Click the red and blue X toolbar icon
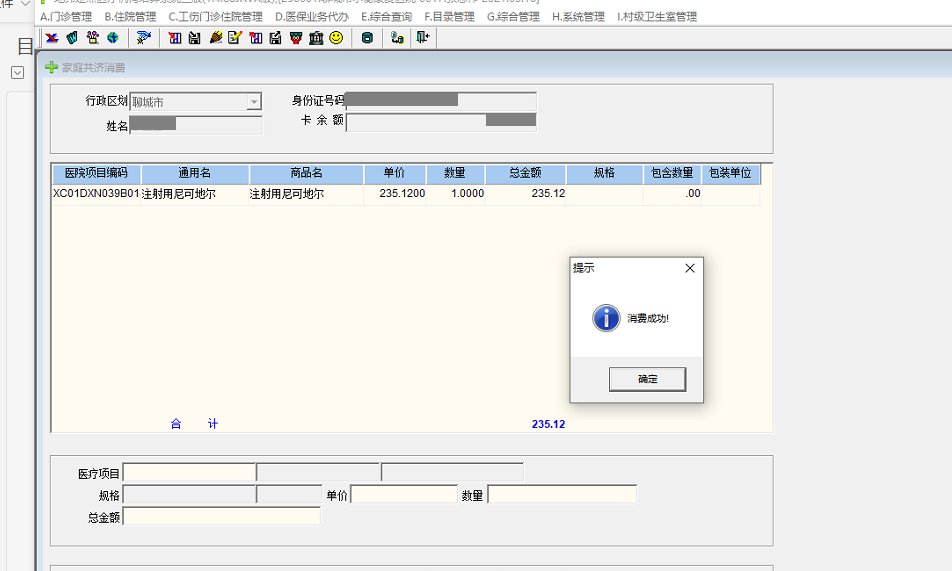Viewport: 952px width, 571px height. click(51, 38)
